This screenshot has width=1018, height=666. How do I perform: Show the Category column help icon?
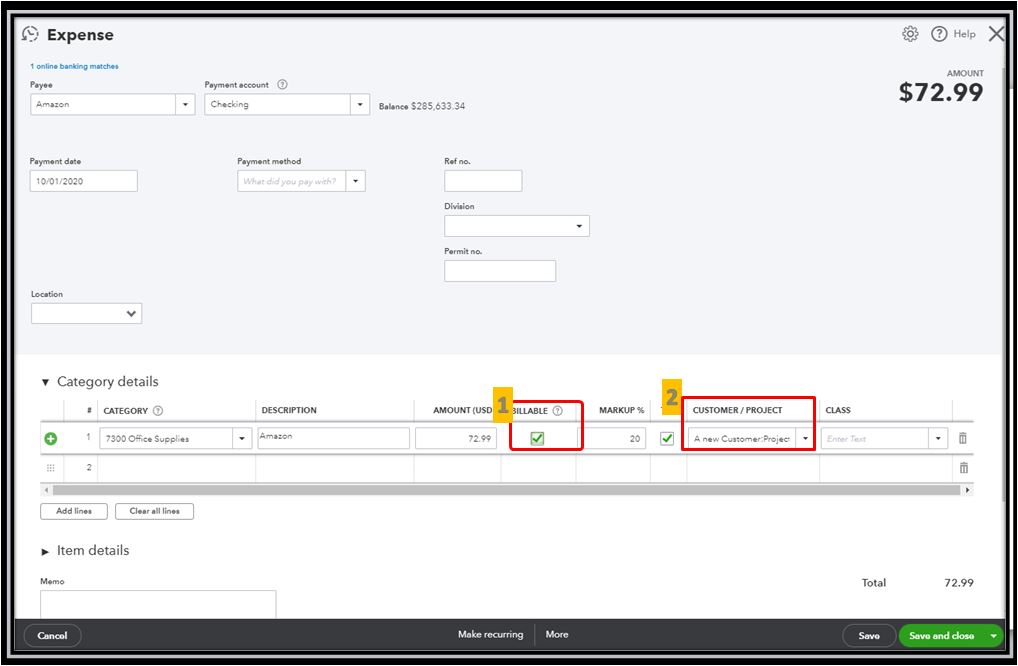click(158, 410)
